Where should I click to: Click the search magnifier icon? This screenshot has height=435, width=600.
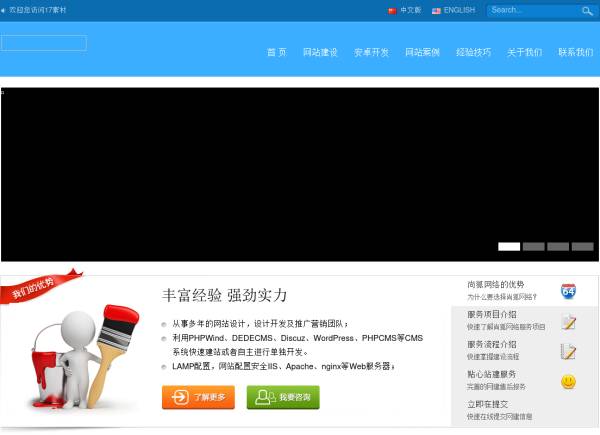pyautogui.click(x=587, y=11)
